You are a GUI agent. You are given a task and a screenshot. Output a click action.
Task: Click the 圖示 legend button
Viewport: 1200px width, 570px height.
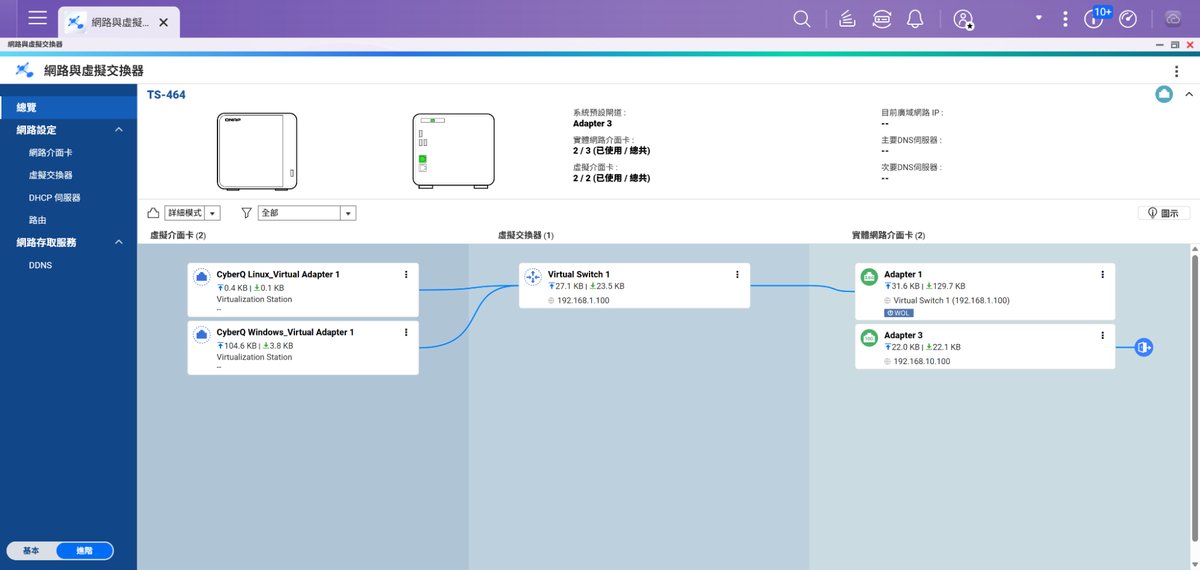point(1164,213)
